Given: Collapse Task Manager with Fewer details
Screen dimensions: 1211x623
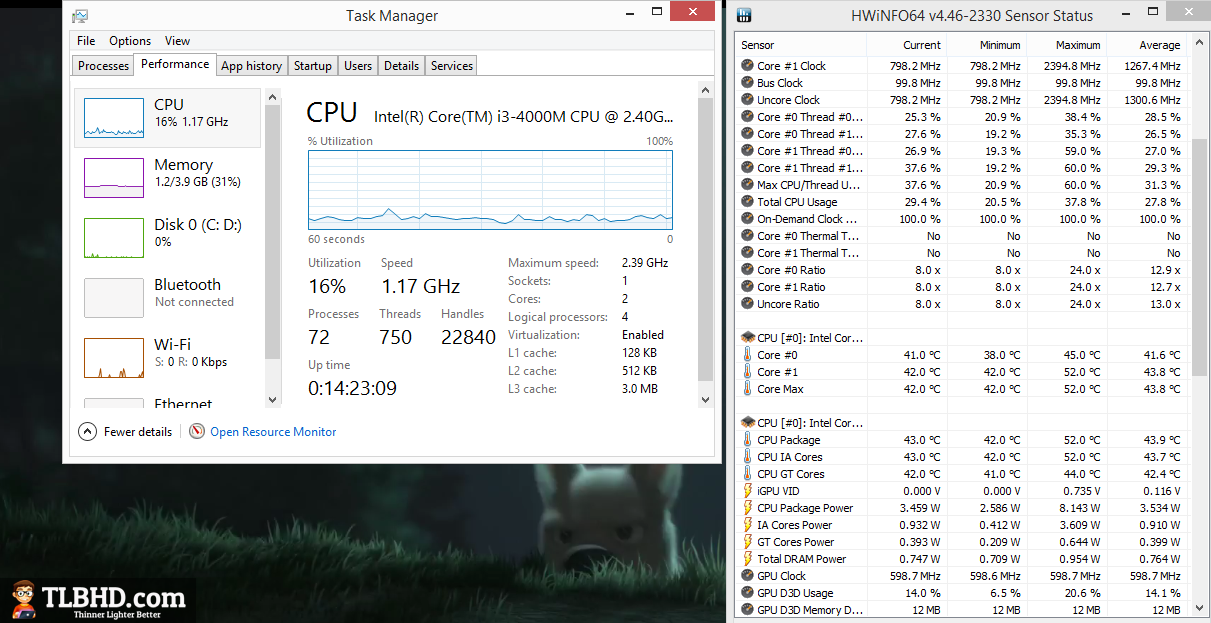Looking at the screenshot, I should tap(125, 432).
